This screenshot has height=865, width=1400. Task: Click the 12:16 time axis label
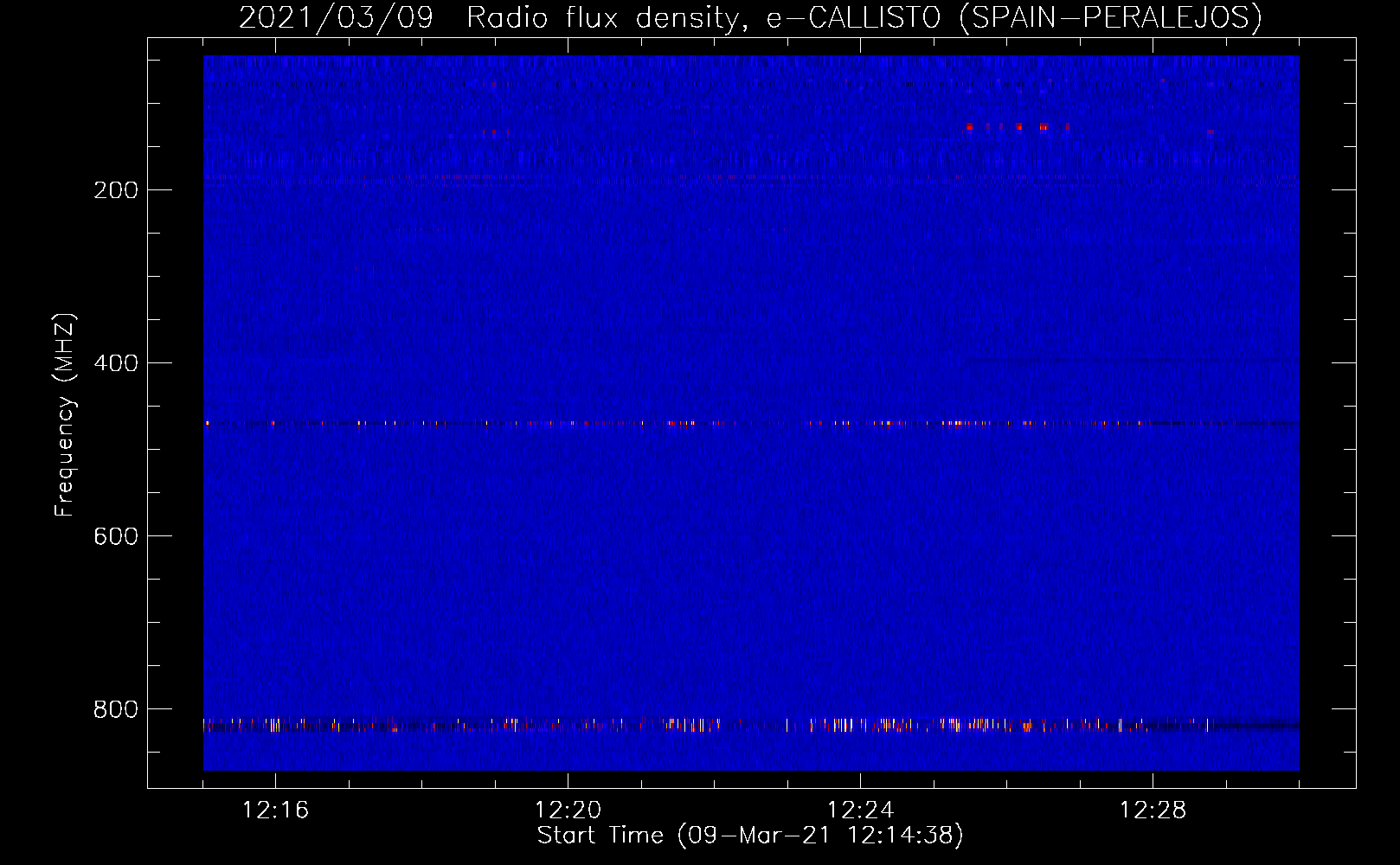tap(275, 811)
